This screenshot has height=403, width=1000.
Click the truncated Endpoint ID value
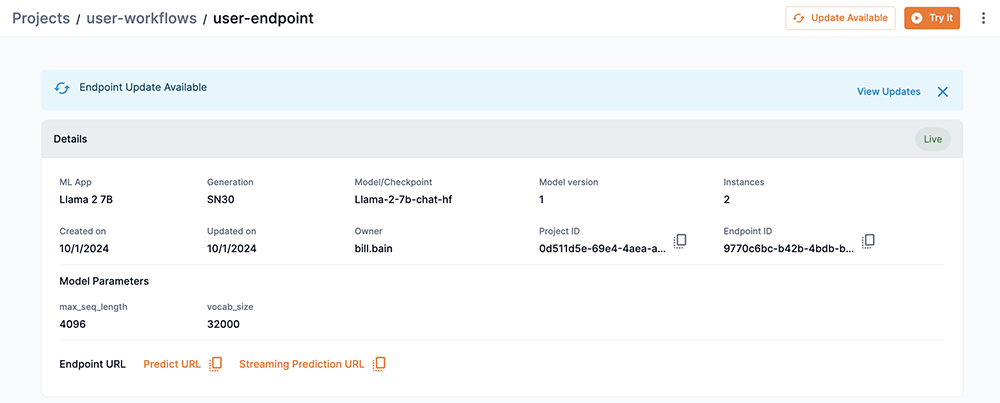pyautogui.click(x=788, y=248)
